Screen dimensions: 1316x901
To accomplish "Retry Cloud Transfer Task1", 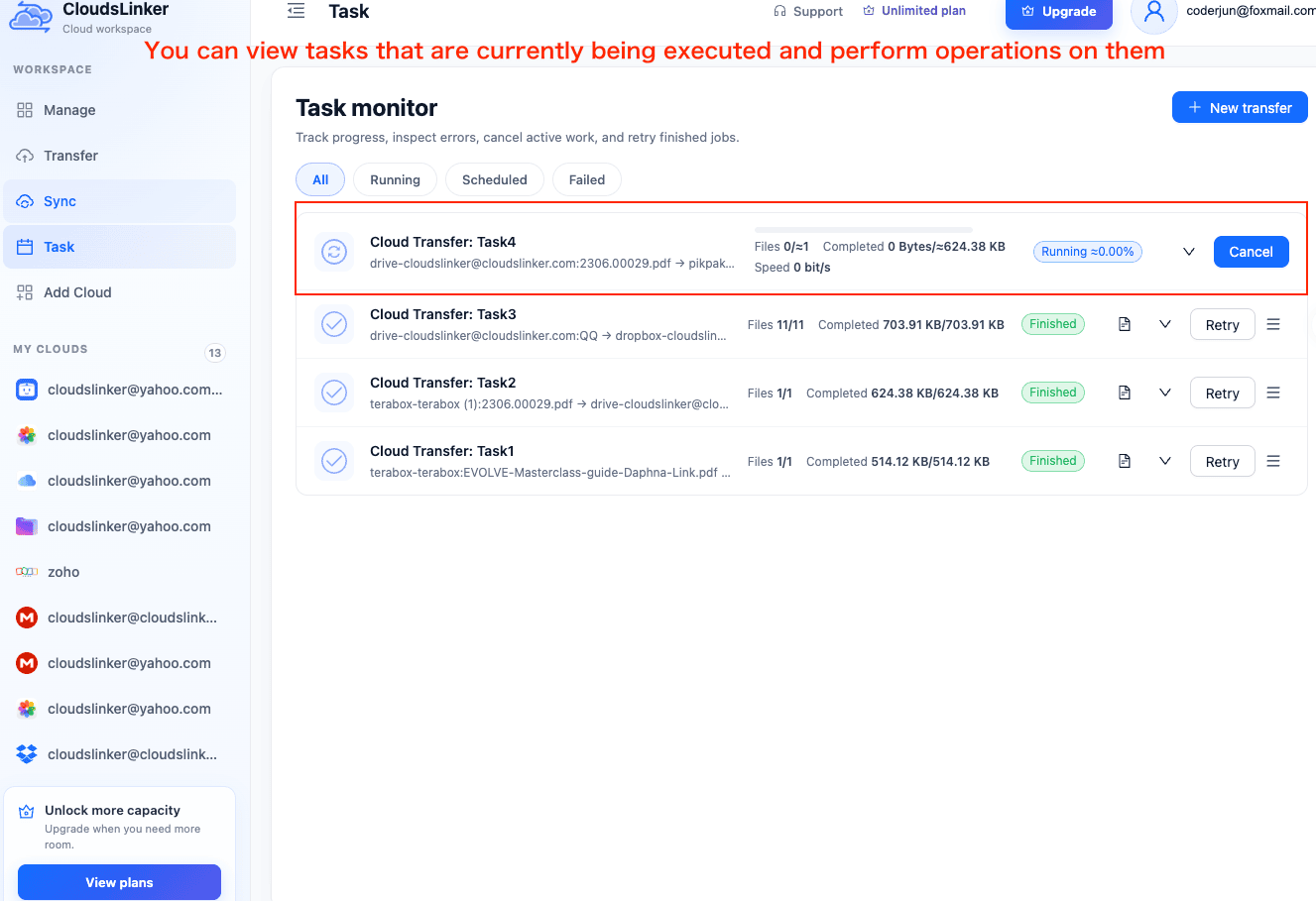I will pyautogui.click(x=1222, y=461).
